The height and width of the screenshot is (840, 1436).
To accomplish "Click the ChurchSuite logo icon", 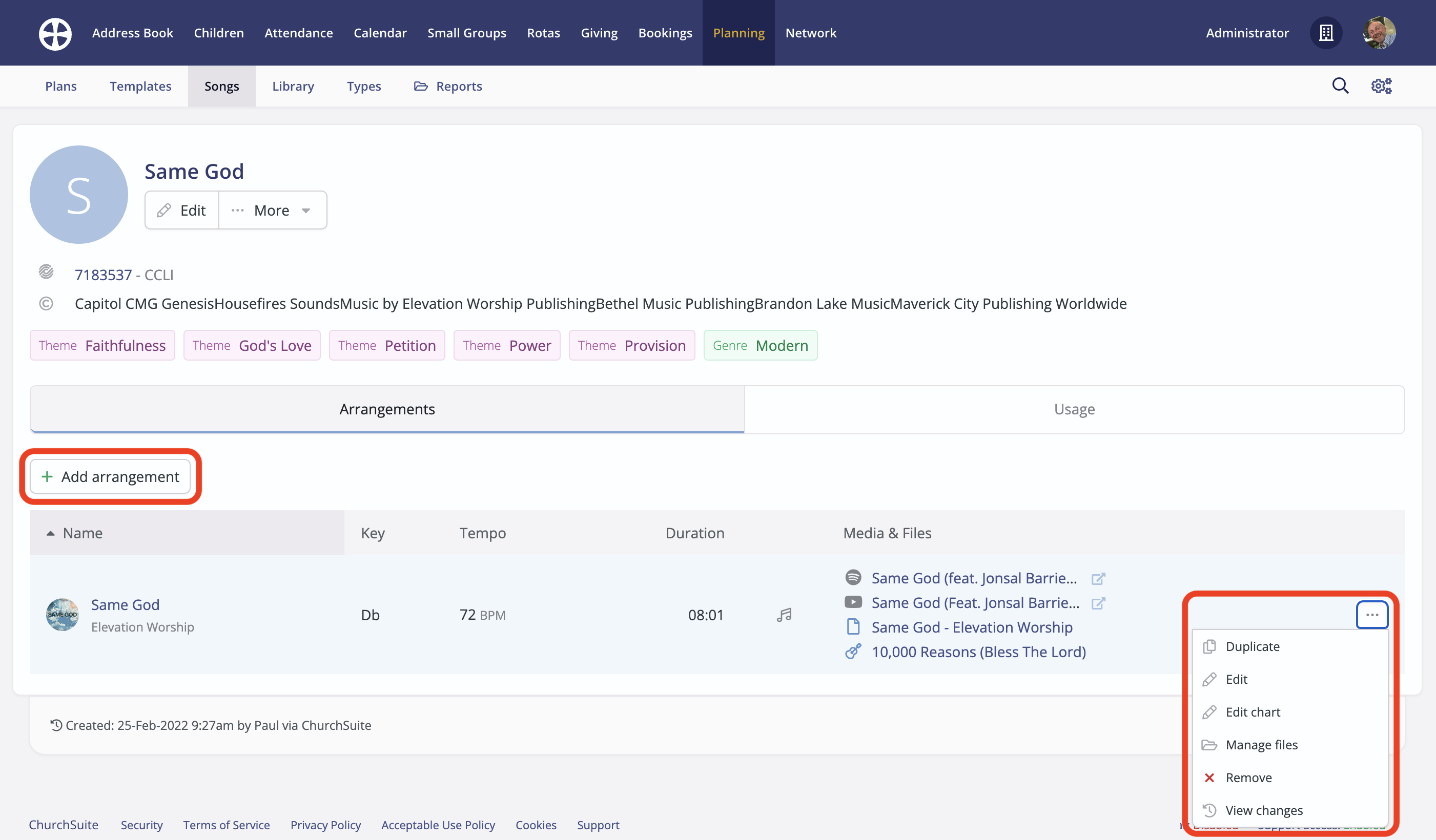I will coord(55,33).
